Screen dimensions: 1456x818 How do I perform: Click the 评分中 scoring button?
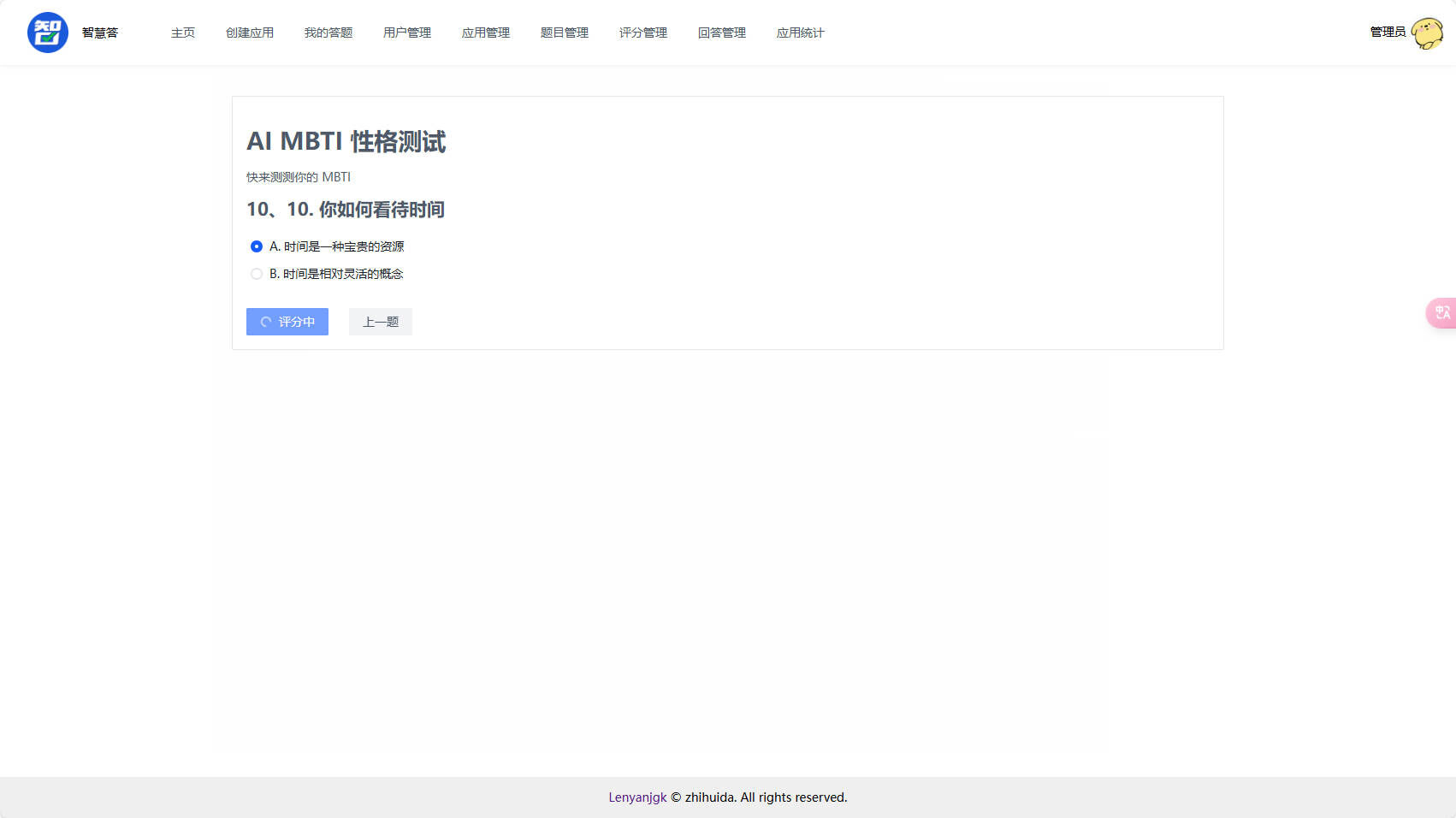tap(287, 322)
